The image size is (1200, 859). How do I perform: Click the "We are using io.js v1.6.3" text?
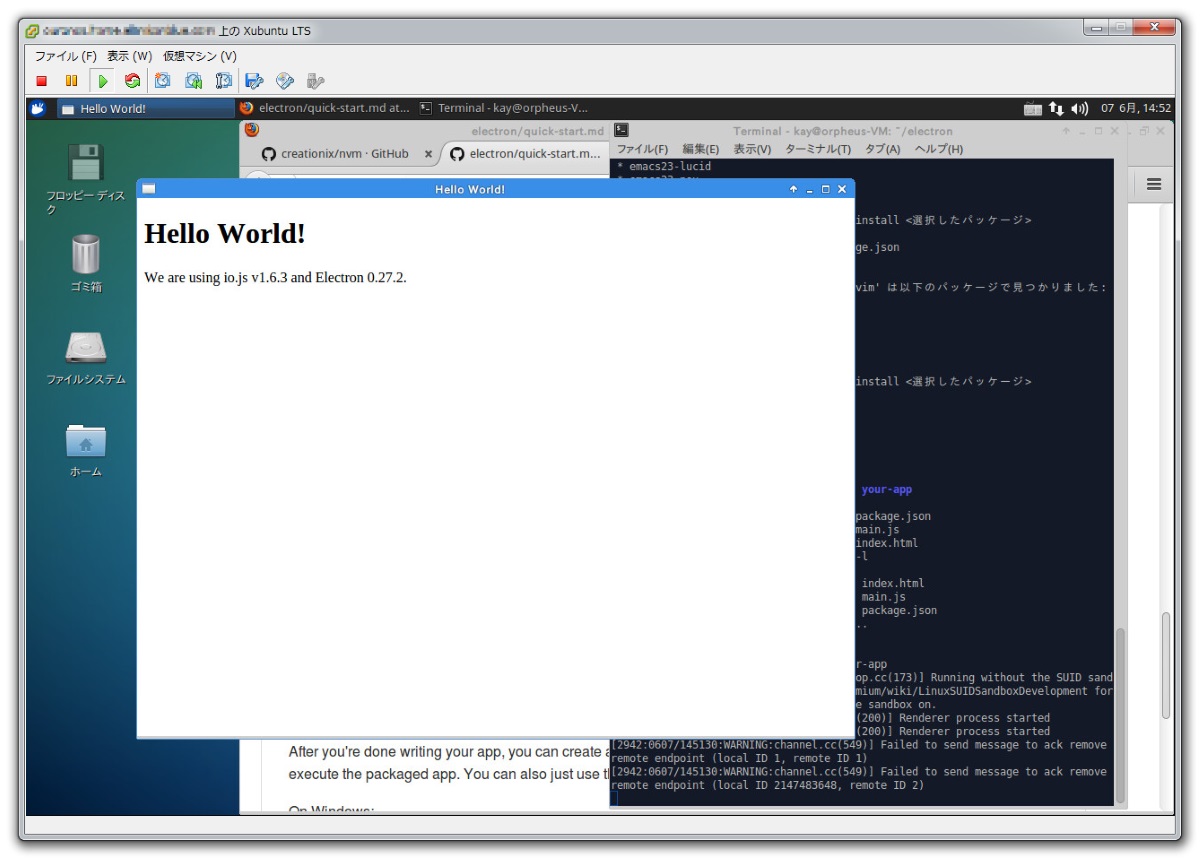276,277
